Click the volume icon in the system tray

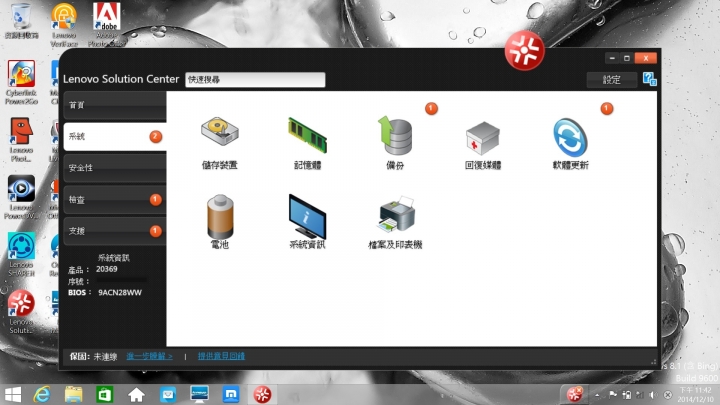click(x=653, y=395)
